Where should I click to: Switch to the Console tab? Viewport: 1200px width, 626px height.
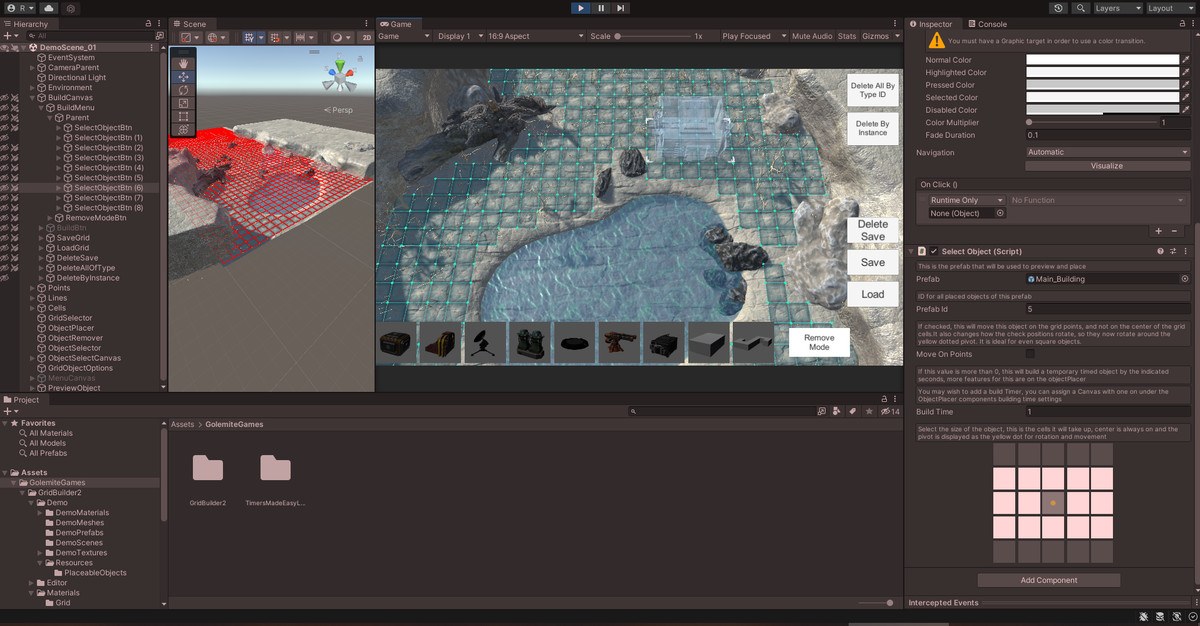(992, 24)
